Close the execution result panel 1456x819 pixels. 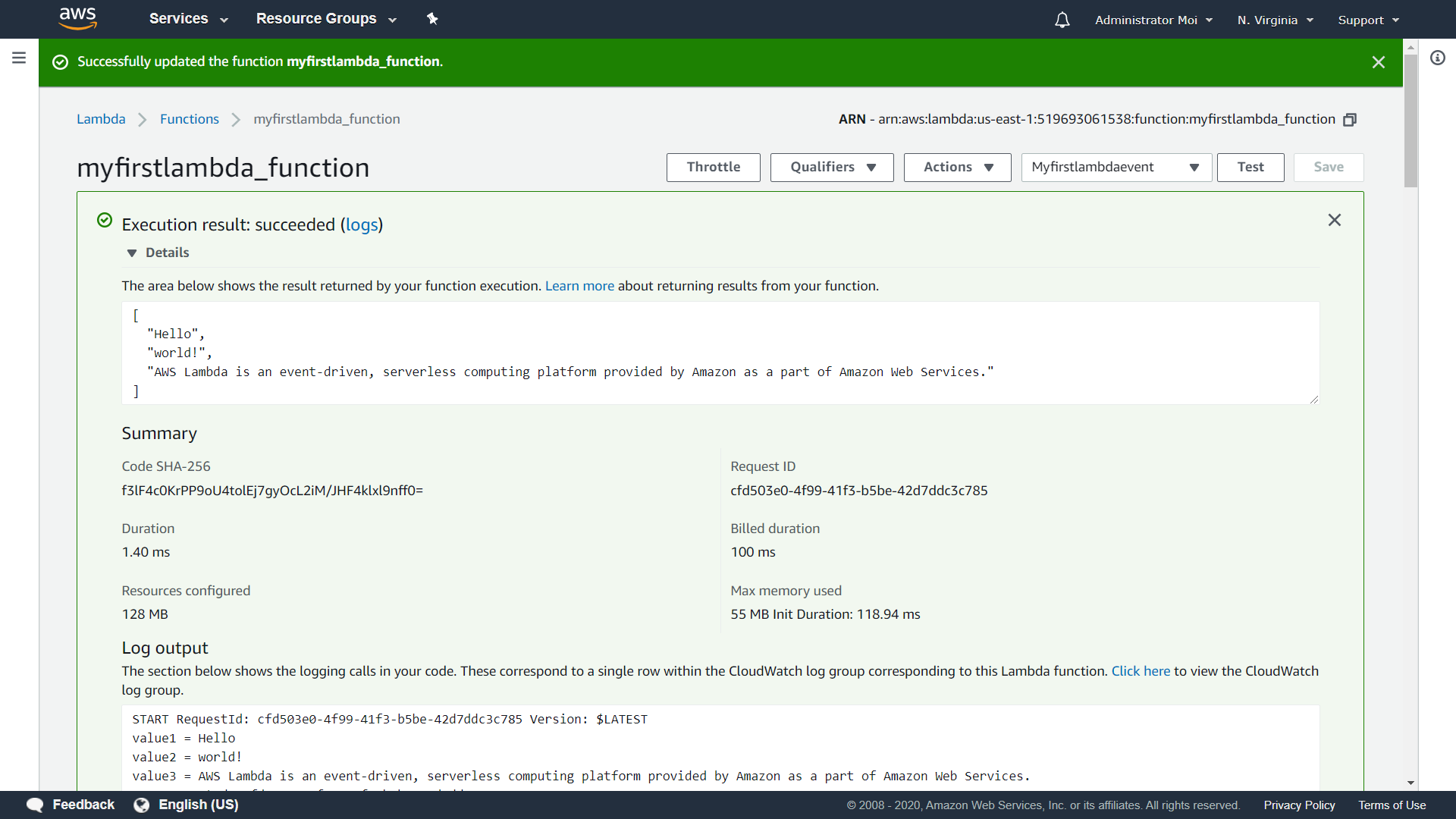[1334, 220]
